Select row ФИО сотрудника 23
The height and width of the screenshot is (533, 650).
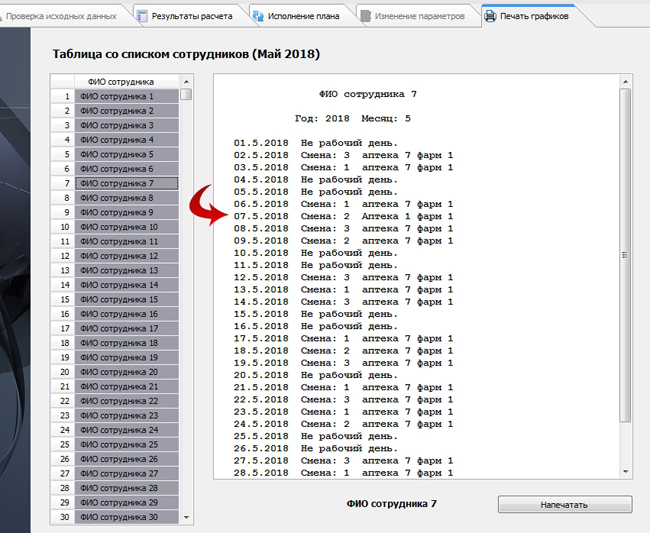pyautogui.click(x=126, y=415)
